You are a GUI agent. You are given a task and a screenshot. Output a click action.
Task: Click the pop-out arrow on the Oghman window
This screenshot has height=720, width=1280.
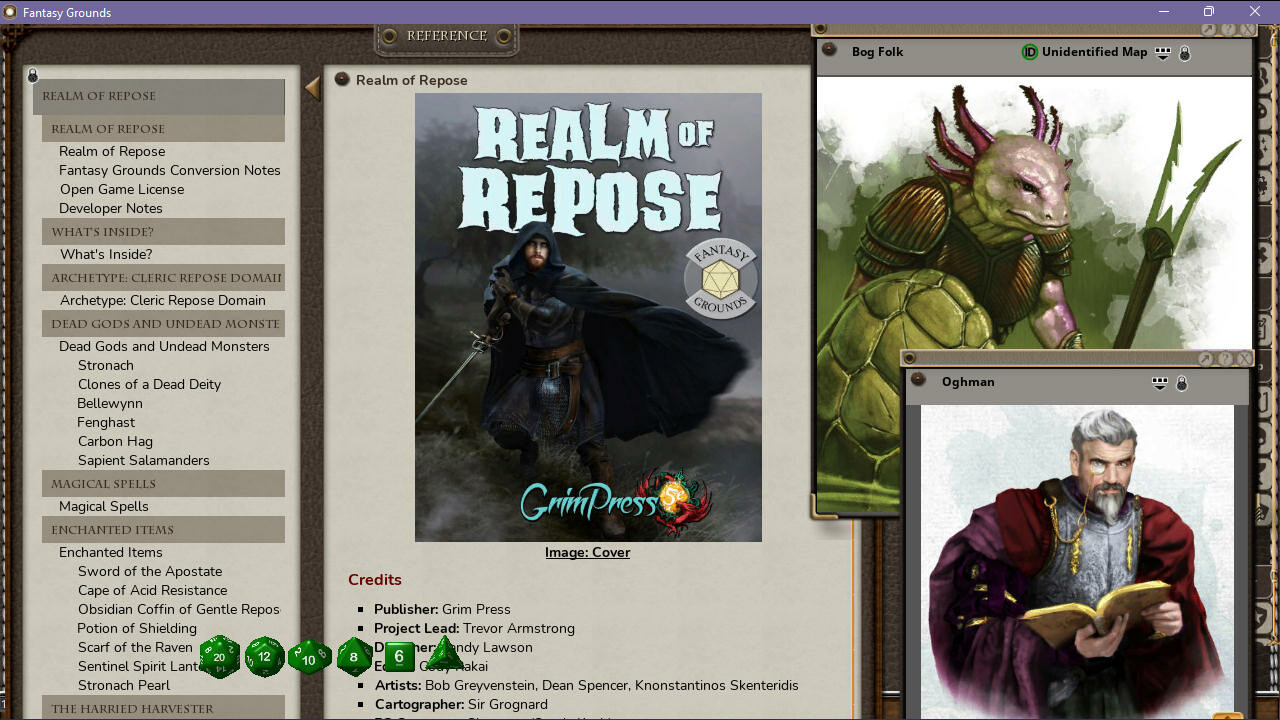point(1207,357)
